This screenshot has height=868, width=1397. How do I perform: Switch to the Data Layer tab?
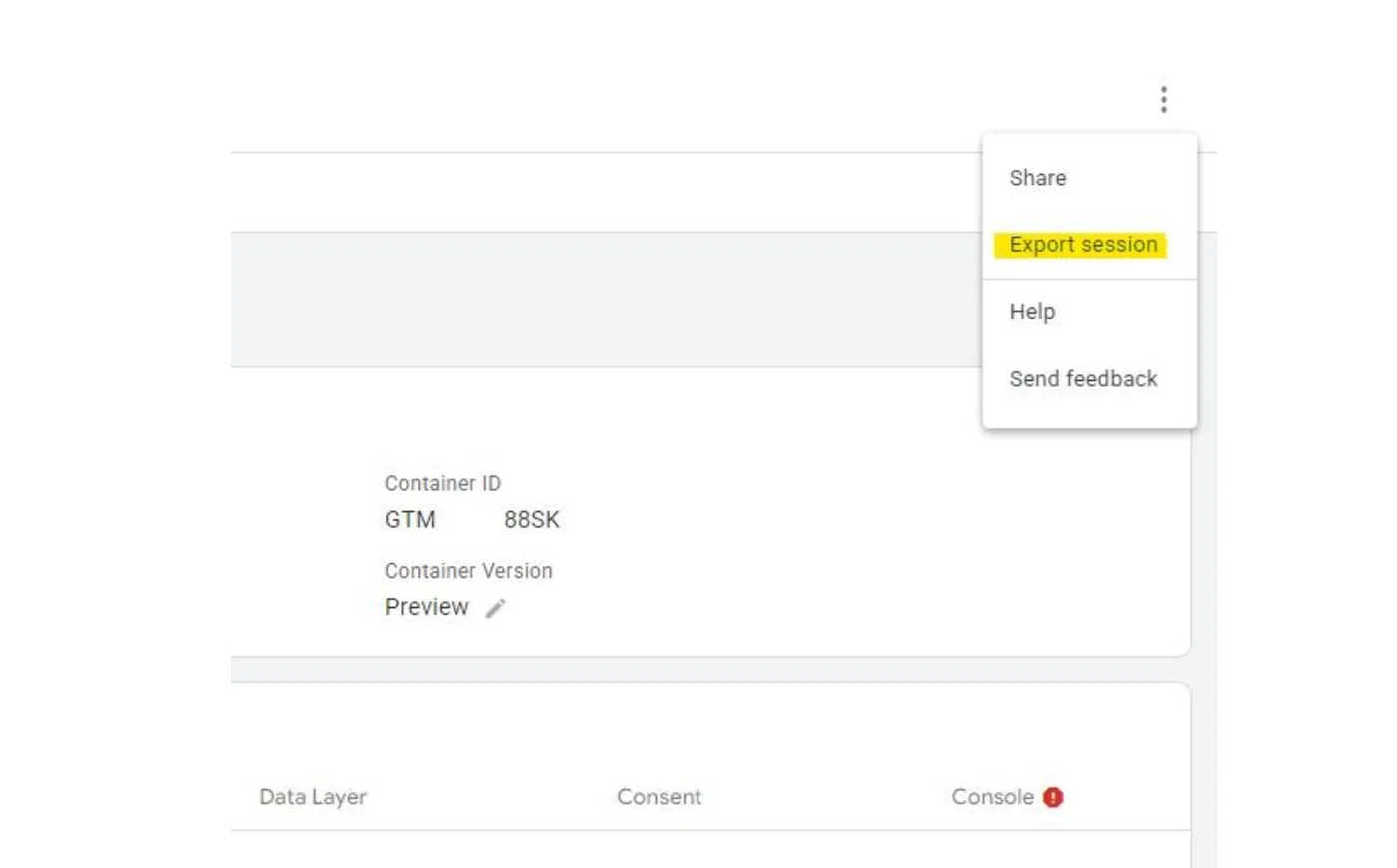pos(313,797)
